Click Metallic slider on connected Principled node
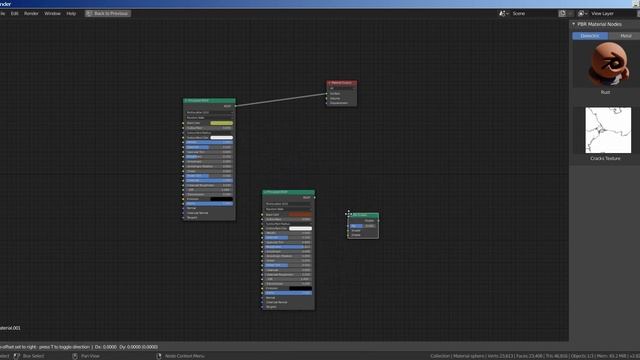 [x=209, y=142]
